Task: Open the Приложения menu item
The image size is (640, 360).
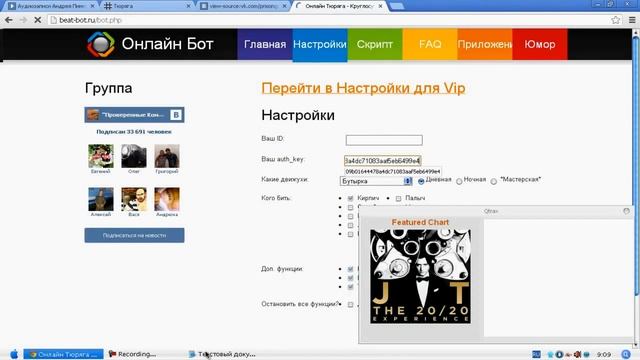Action: [x=484, y=44]
